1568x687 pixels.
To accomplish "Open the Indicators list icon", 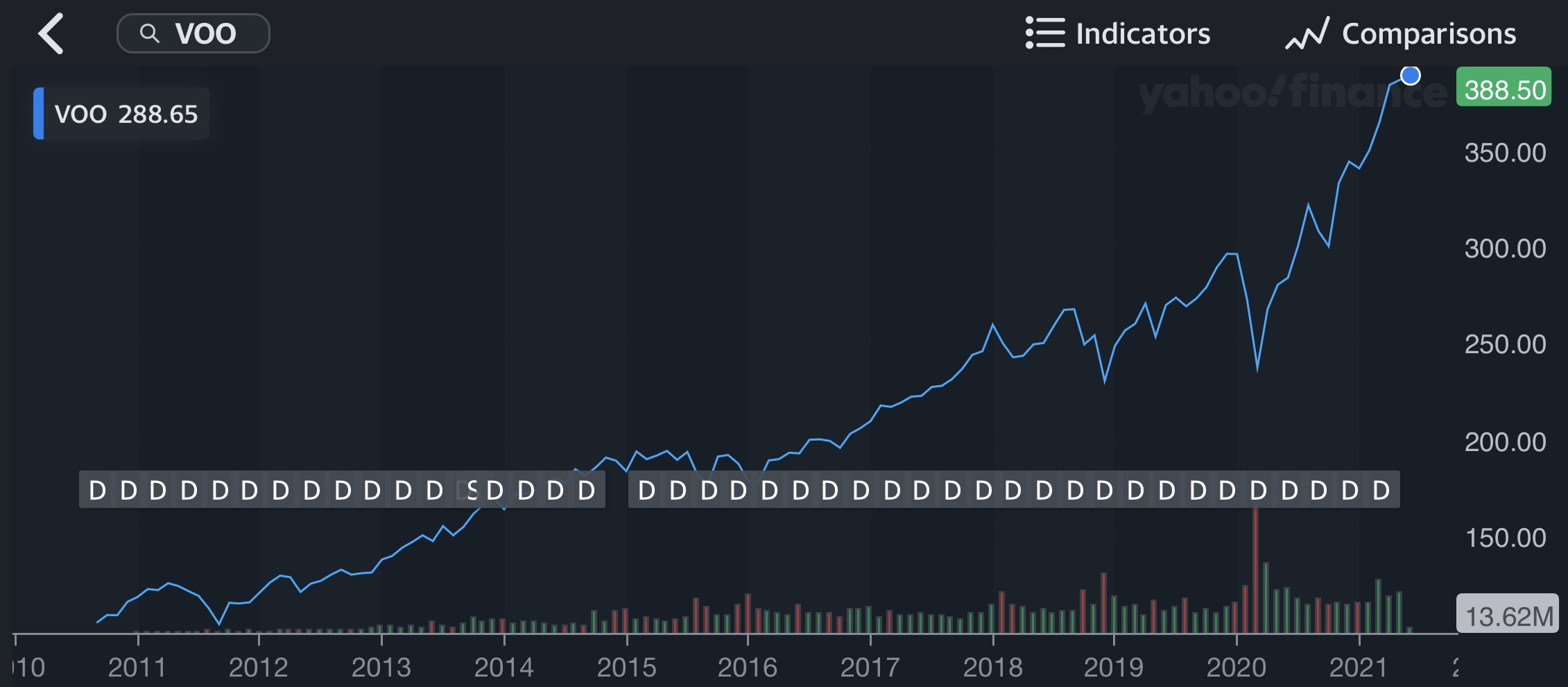I will pos(1045,33).
